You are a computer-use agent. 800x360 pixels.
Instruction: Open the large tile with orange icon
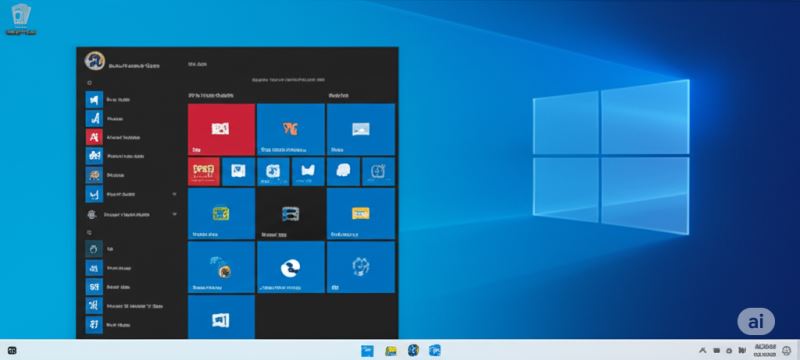[x=291, y=130]
